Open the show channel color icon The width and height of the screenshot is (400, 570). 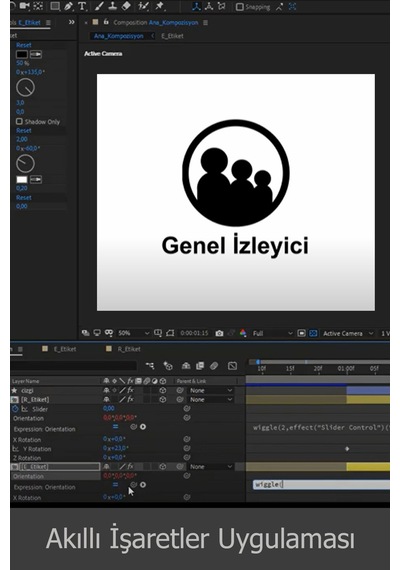point(243,333)
